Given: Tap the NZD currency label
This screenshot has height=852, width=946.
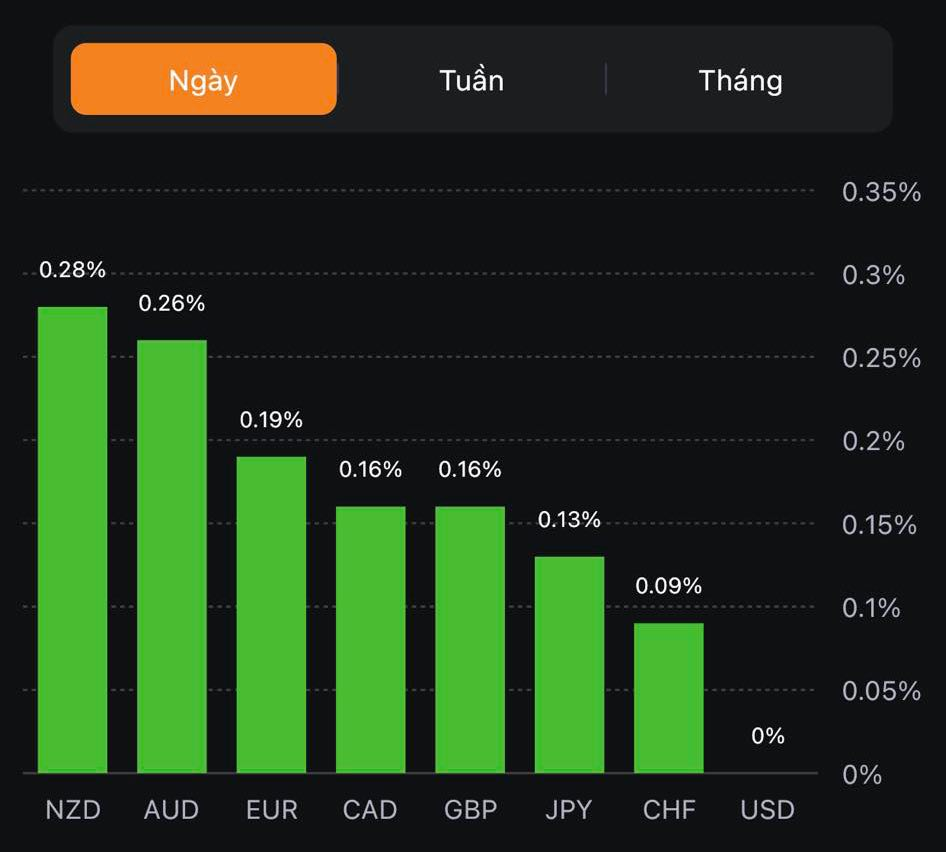Looking at the screenshot, I should click(x=73, y=809).
